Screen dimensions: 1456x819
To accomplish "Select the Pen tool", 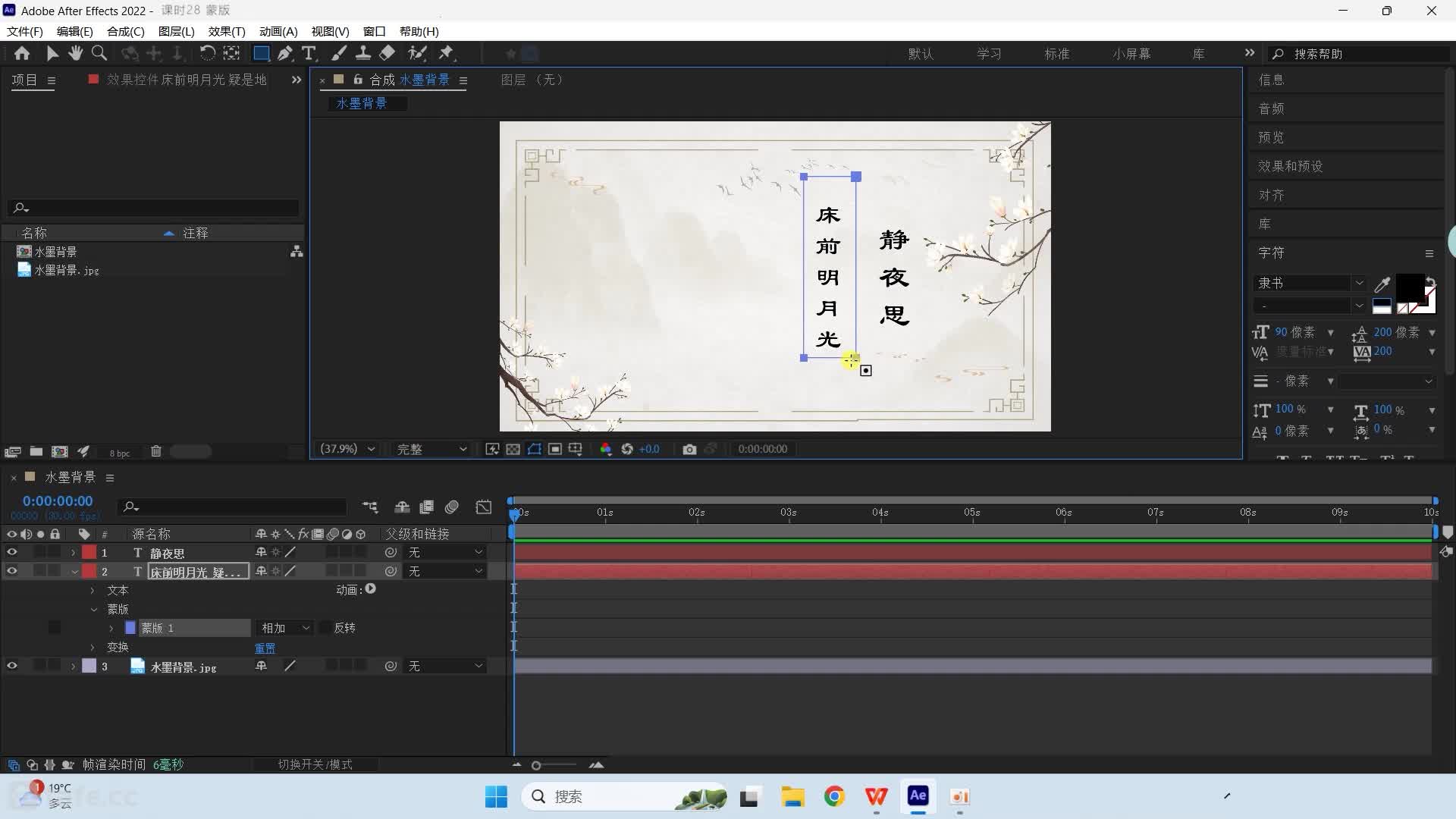I will point(285,53).
